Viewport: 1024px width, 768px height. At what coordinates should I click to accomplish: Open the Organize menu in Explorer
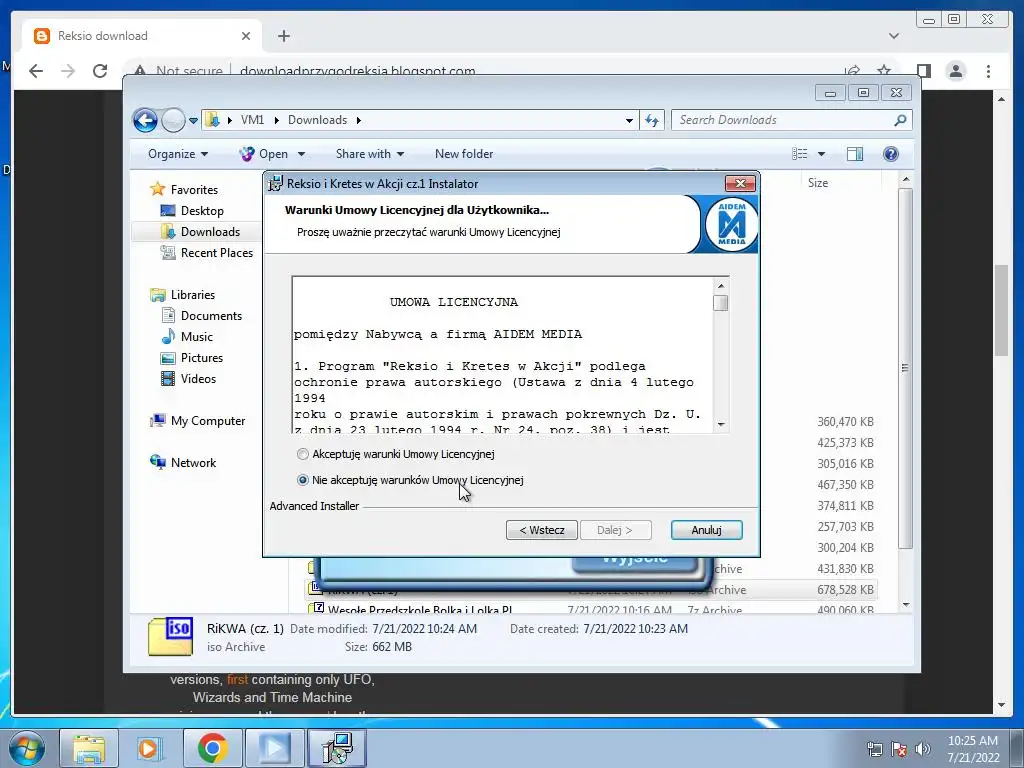178,154
